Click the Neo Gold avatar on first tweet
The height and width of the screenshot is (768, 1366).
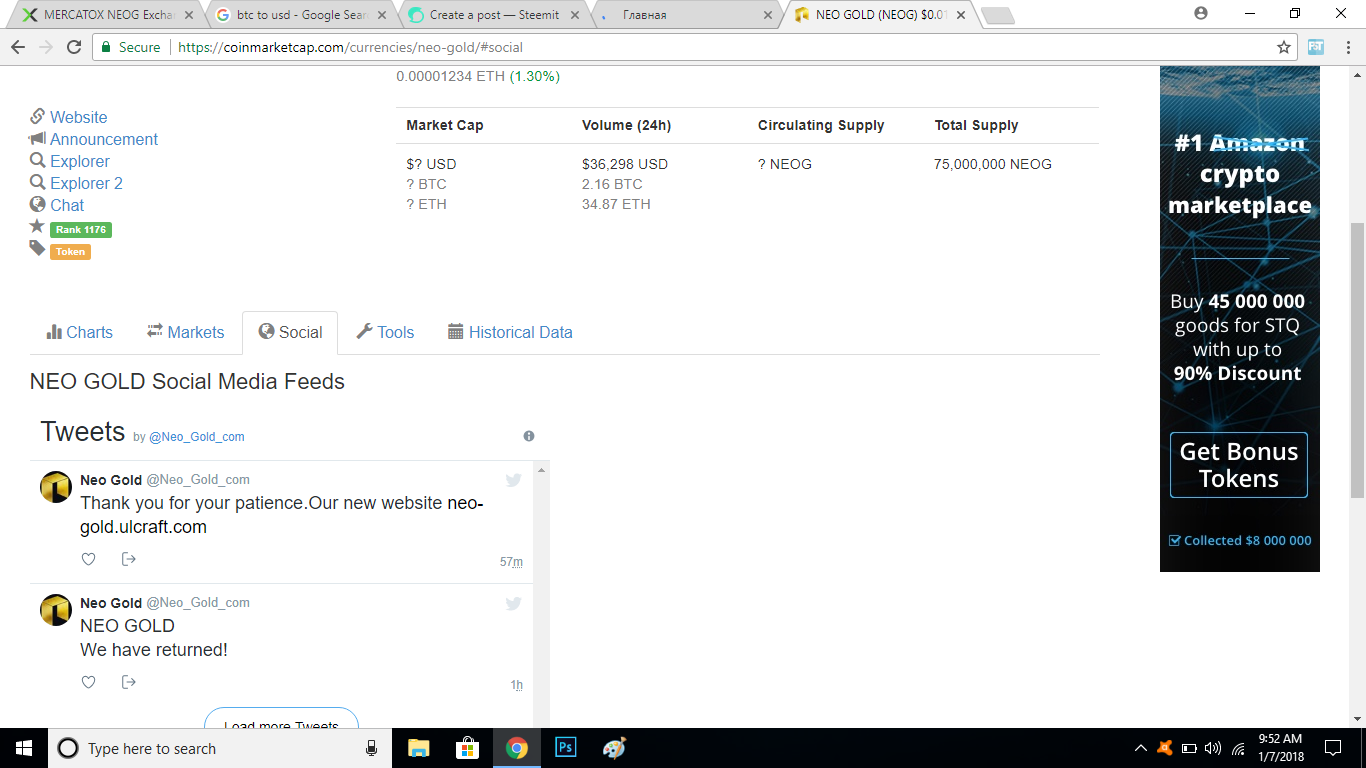56,487
